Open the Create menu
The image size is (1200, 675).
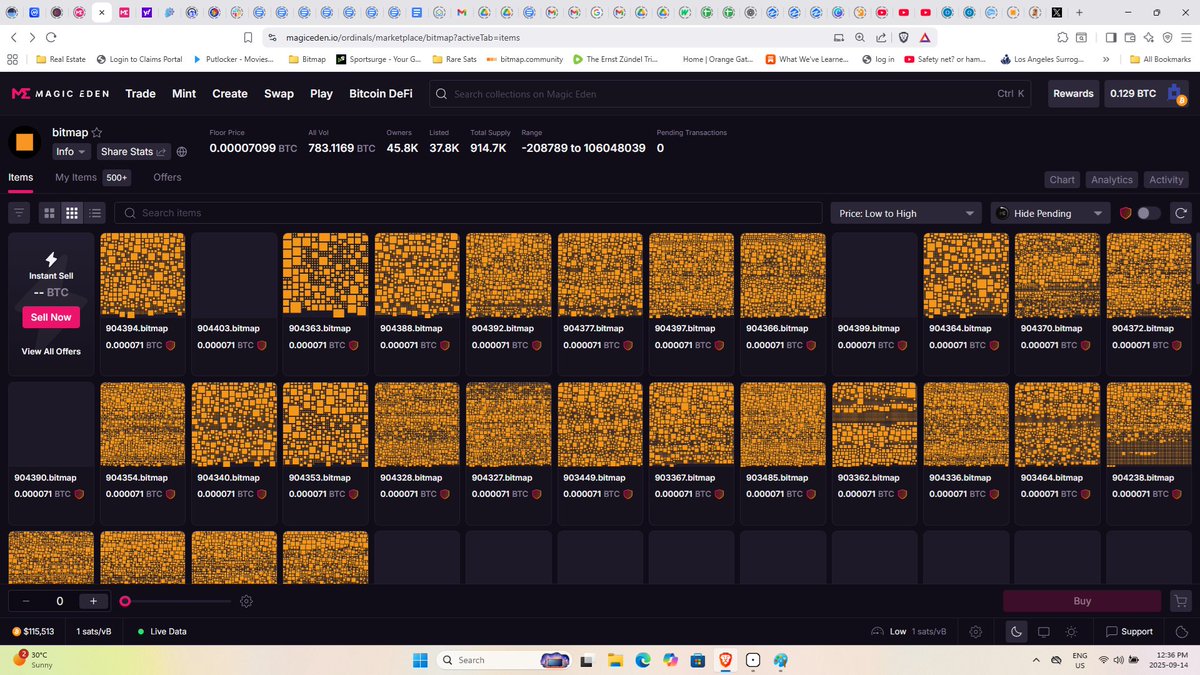pyautogui.click(x=230, y=94)
